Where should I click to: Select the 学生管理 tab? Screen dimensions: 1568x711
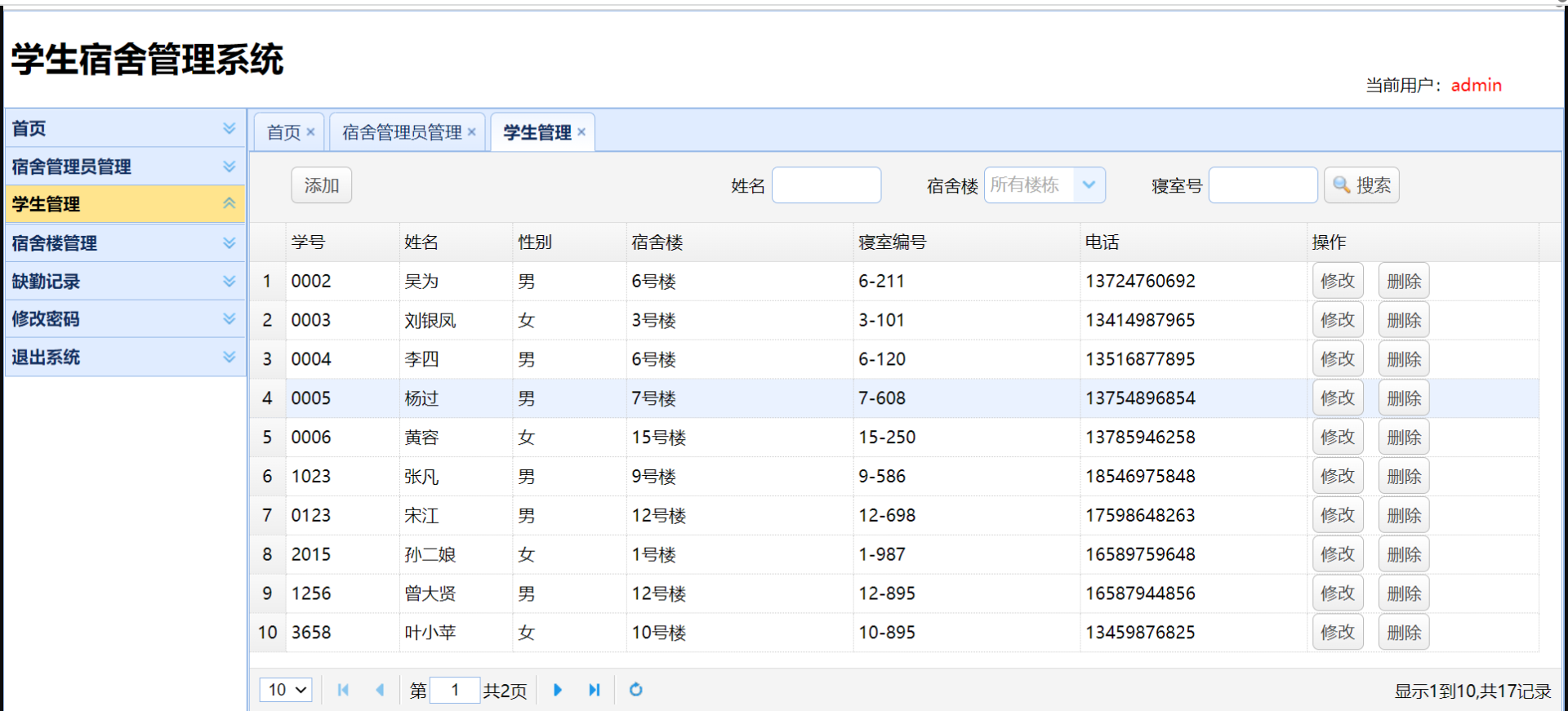[537, 132]
